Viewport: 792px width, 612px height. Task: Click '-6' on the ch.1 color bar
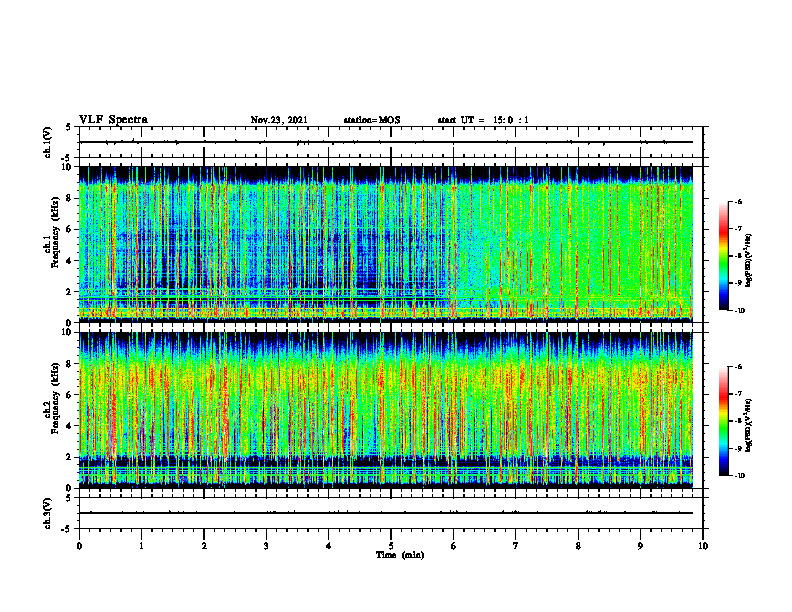(739, 201)
